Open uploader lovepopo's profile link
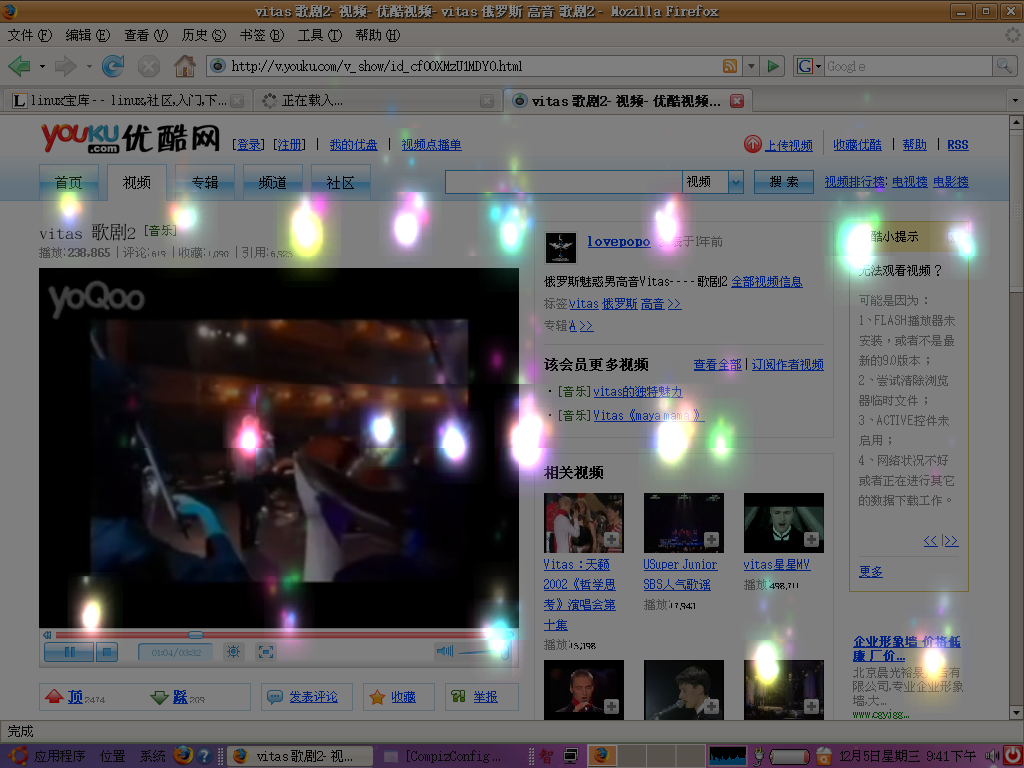Screen dimensions: 1024x768 pyautogui.click(x=618, y=242)
